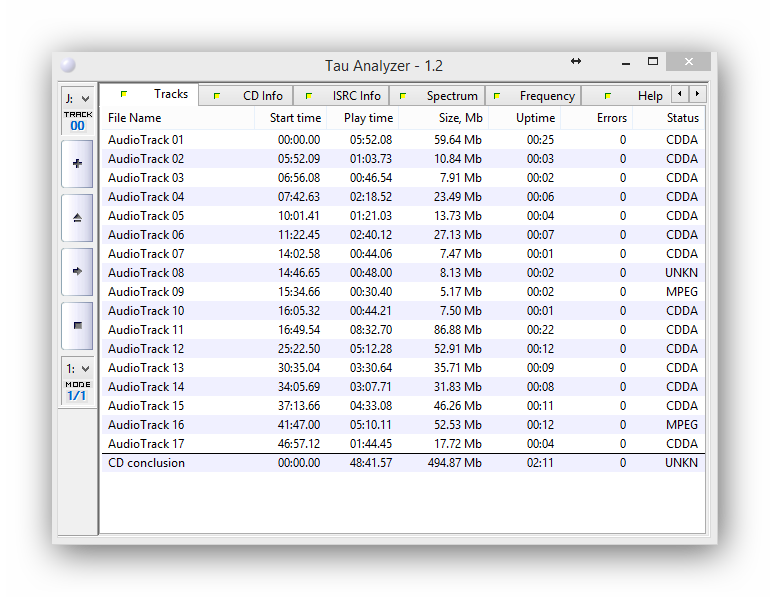Click the double-arrow resize icon in title bar

tap(576, 62)
